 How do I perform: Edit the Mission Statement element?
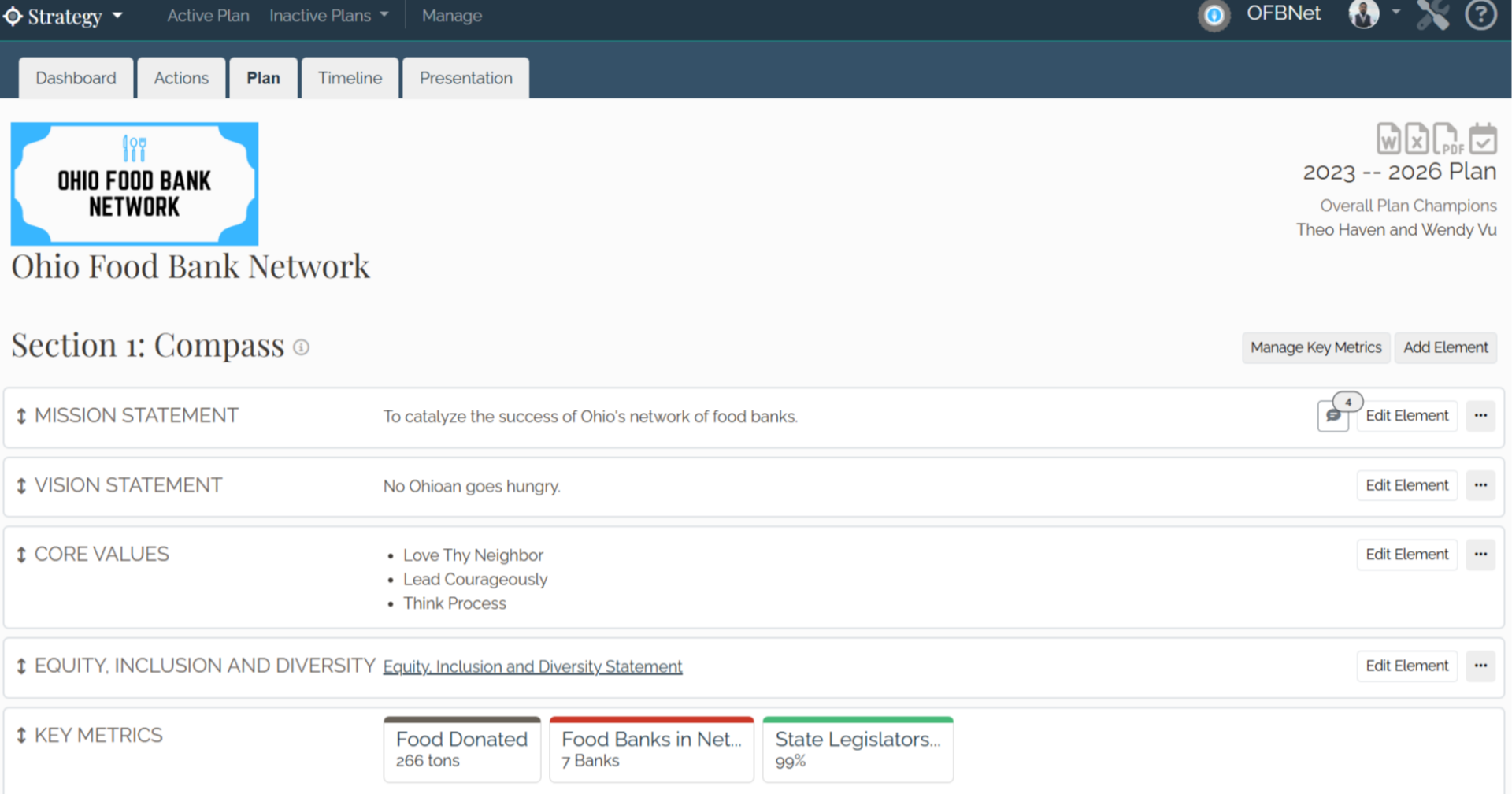[1406, 415]
